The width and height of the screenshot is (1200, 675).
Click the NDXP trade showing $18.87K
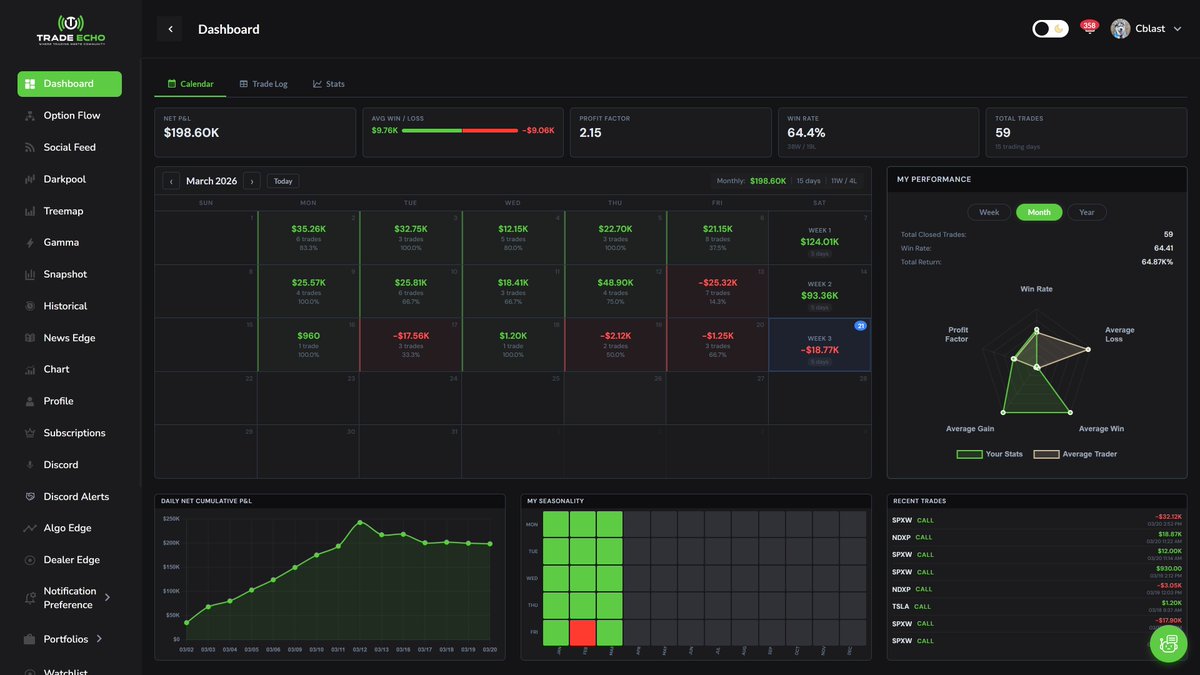click(x=1036, y=537)
